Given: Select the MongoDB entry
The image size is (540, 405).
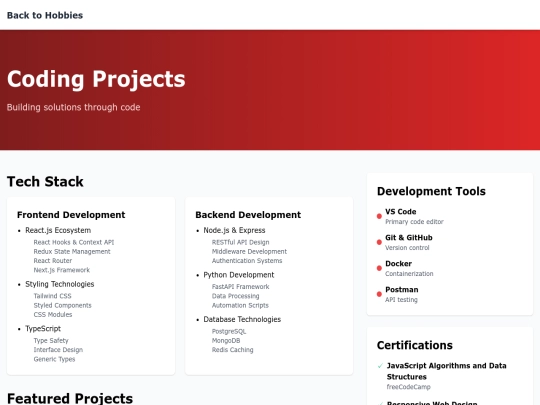Looking at the screenshot, I should click(x=226, y=340).
